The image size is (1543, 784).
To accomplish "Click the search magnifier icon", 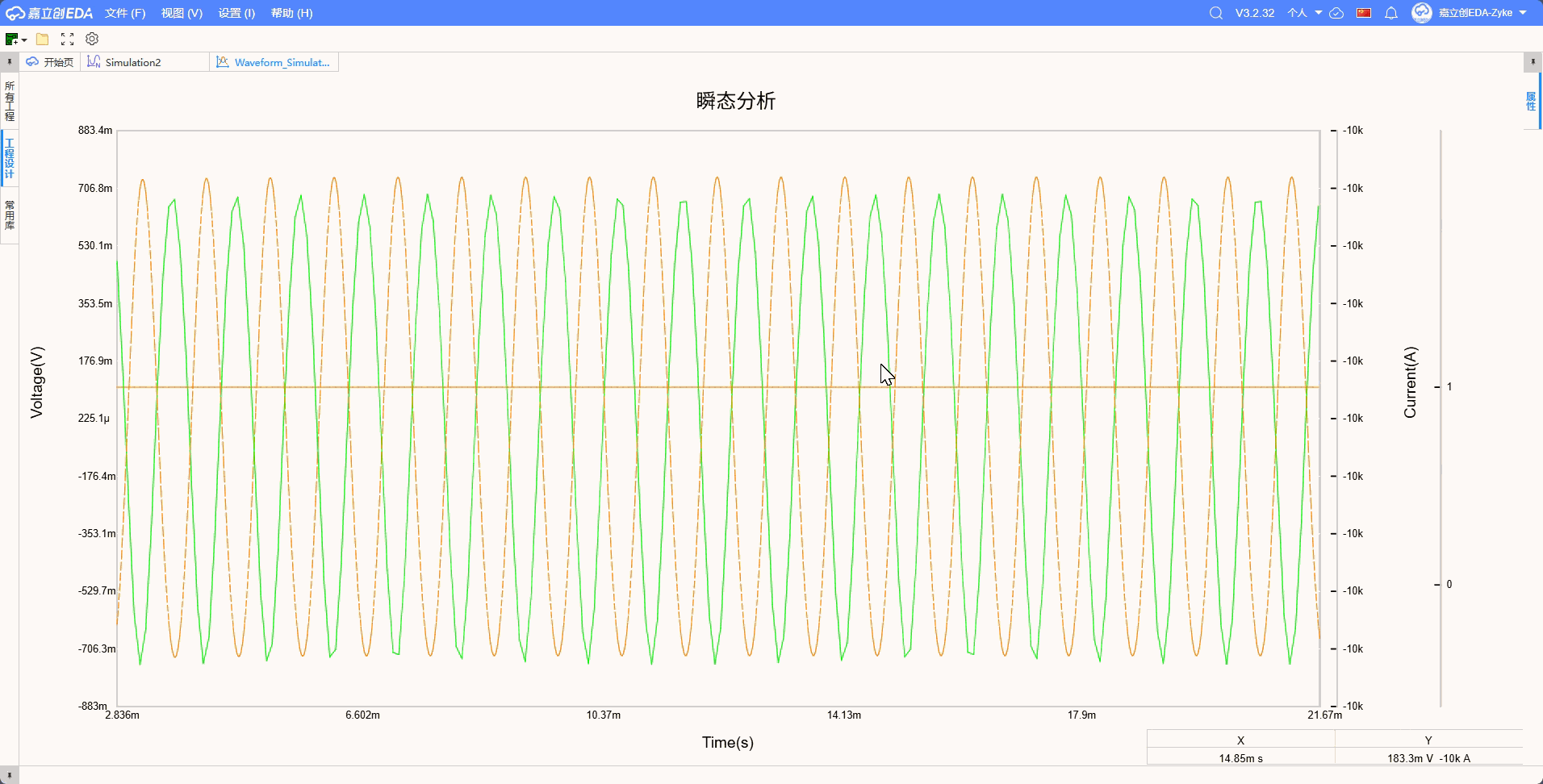I will pos(1215,13).
